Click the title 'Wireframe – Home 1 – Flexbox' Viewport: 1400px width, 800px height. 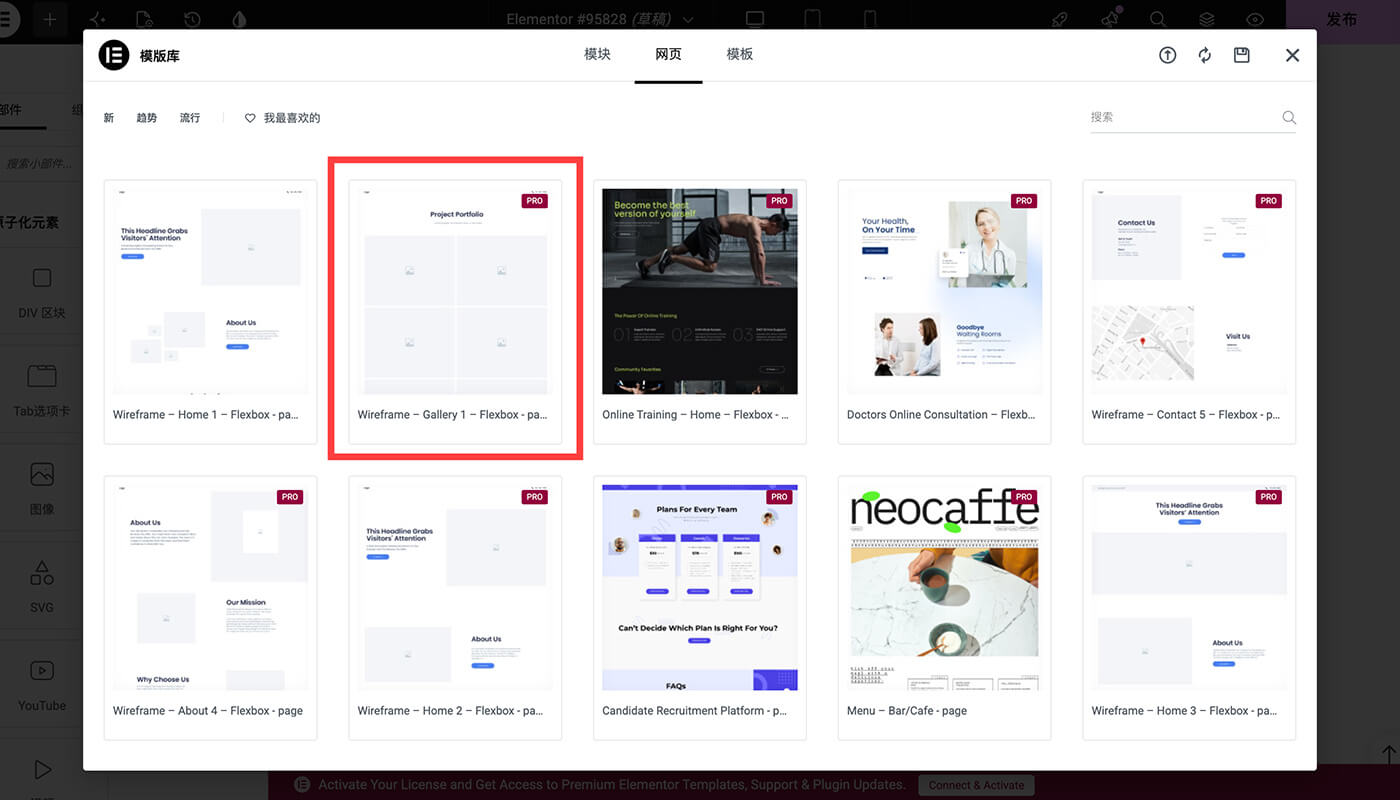pyautogui.click(x=205, y=415)
